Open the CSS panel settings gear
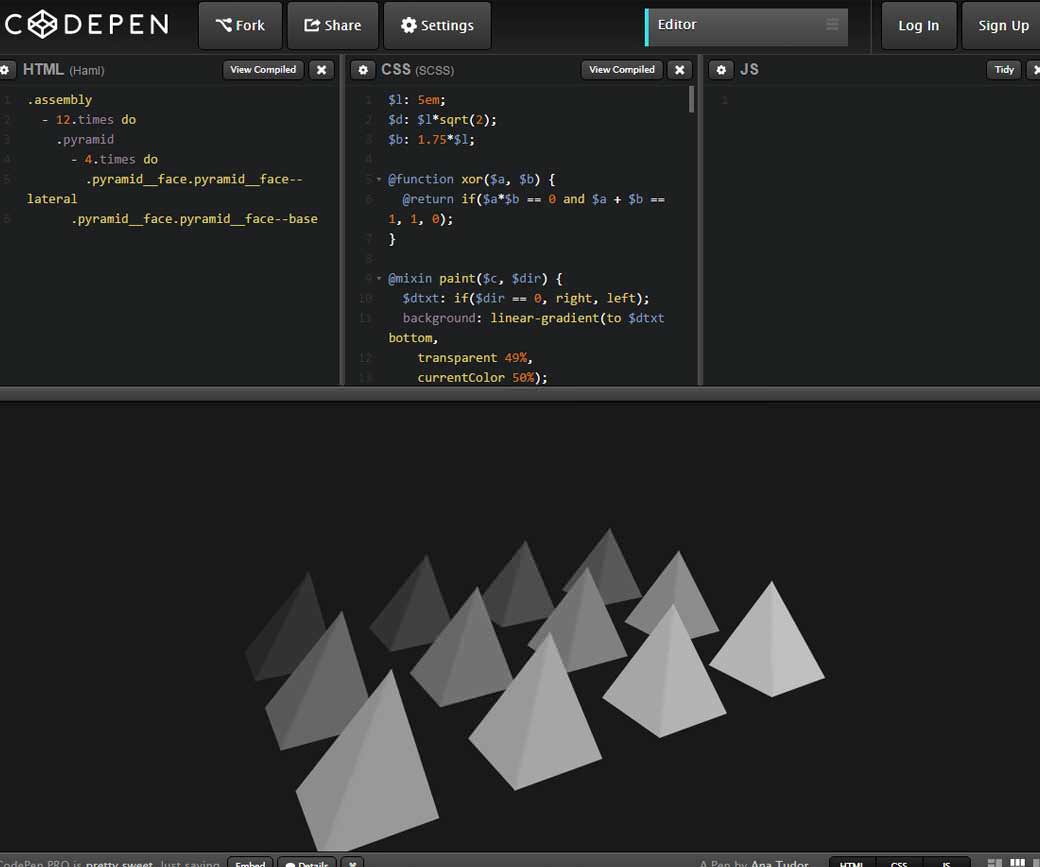Screen dimensions: 1040x867 [x=363, y=70]
